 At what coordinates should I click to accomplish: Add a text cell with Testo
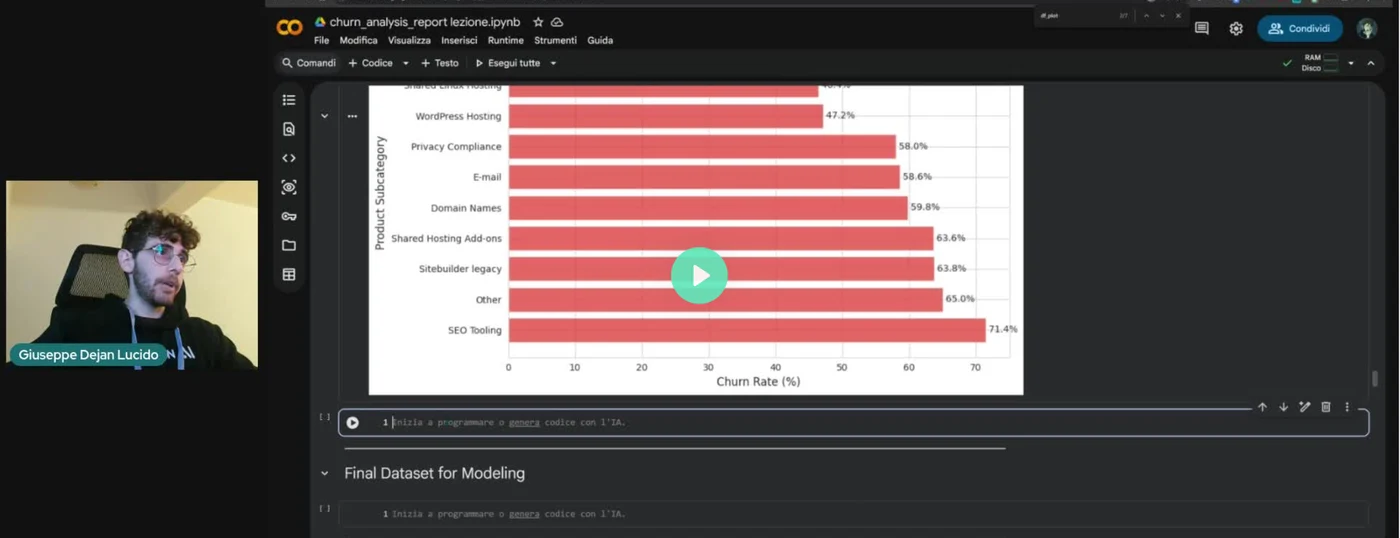440,63
